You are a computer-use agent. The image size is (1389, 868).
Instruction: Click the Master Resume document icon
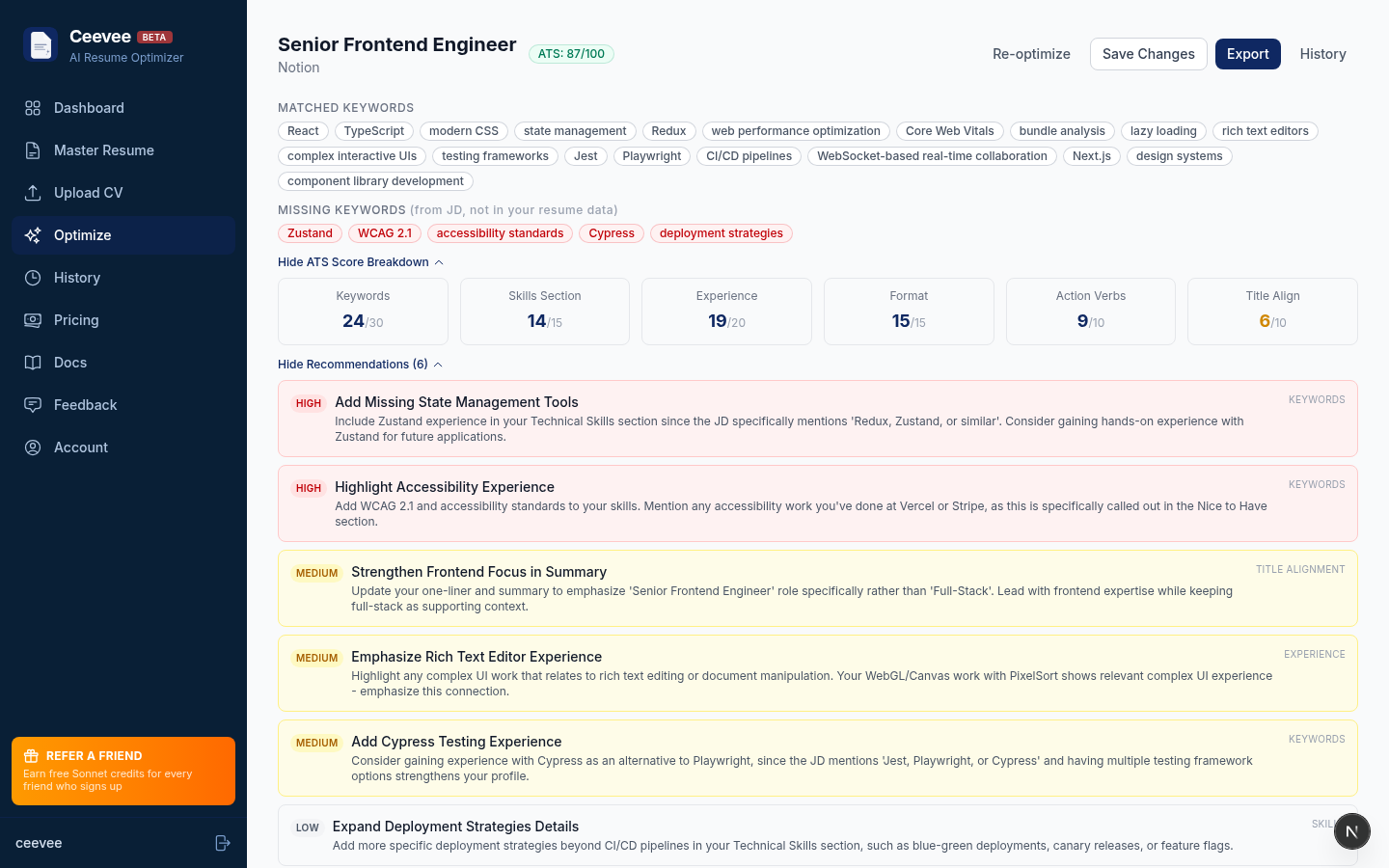(x=33, y=150)
